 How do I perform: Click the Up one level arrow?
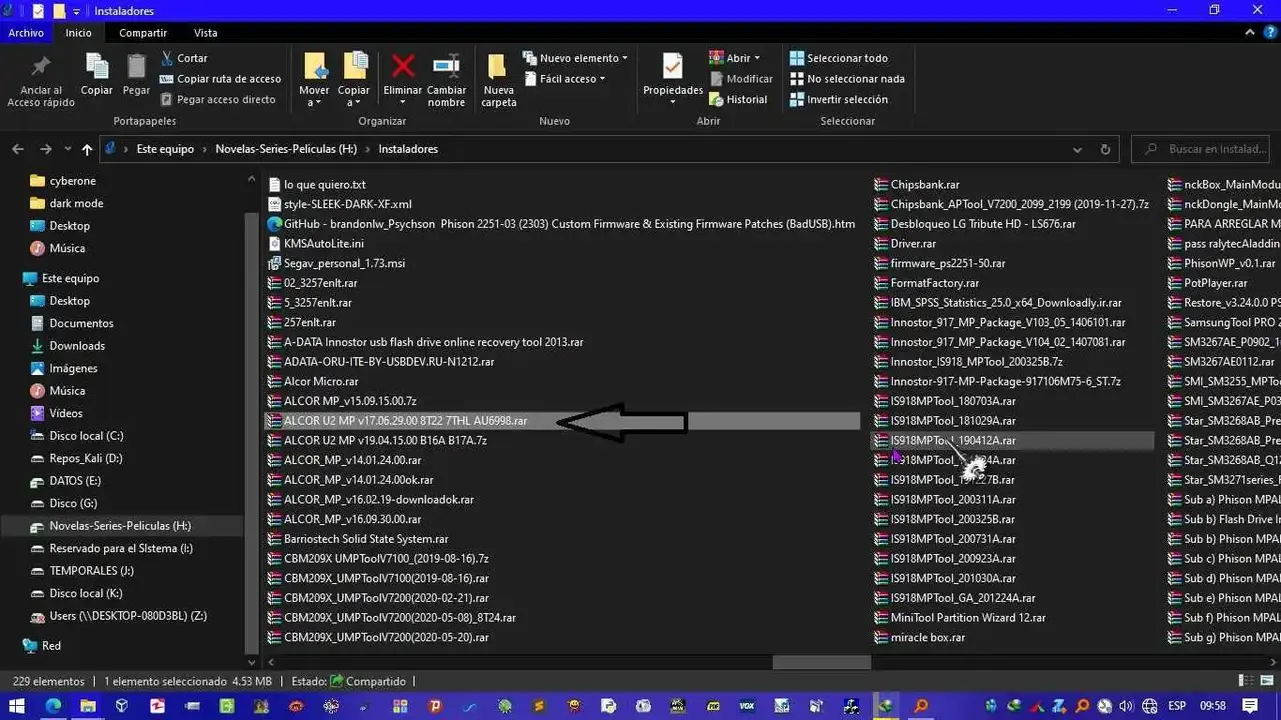pyautogui.click(x=87, y=149)
